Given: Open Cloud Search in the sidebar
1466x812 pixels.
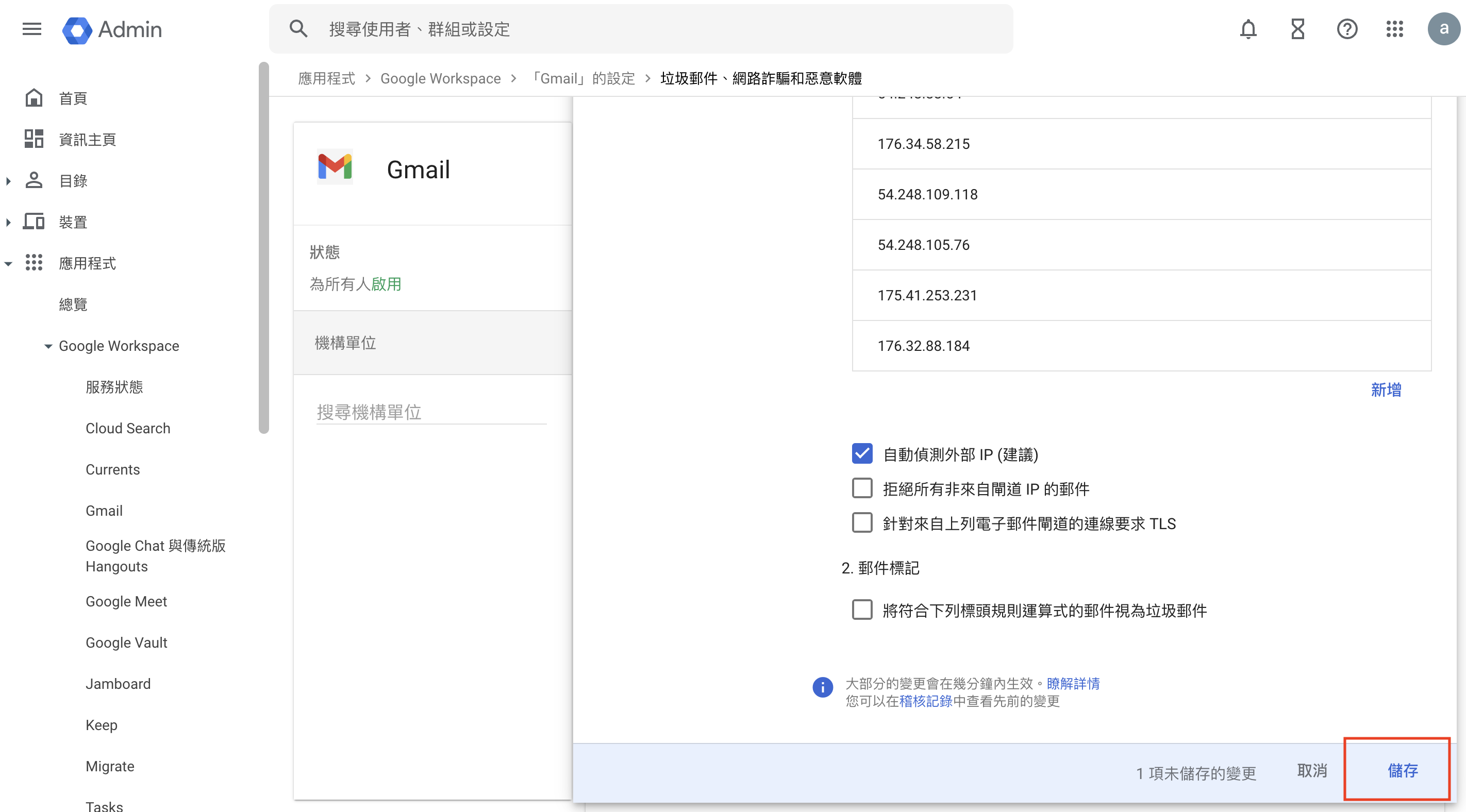Looking at the screenshot, I should [x=128, y=428].
